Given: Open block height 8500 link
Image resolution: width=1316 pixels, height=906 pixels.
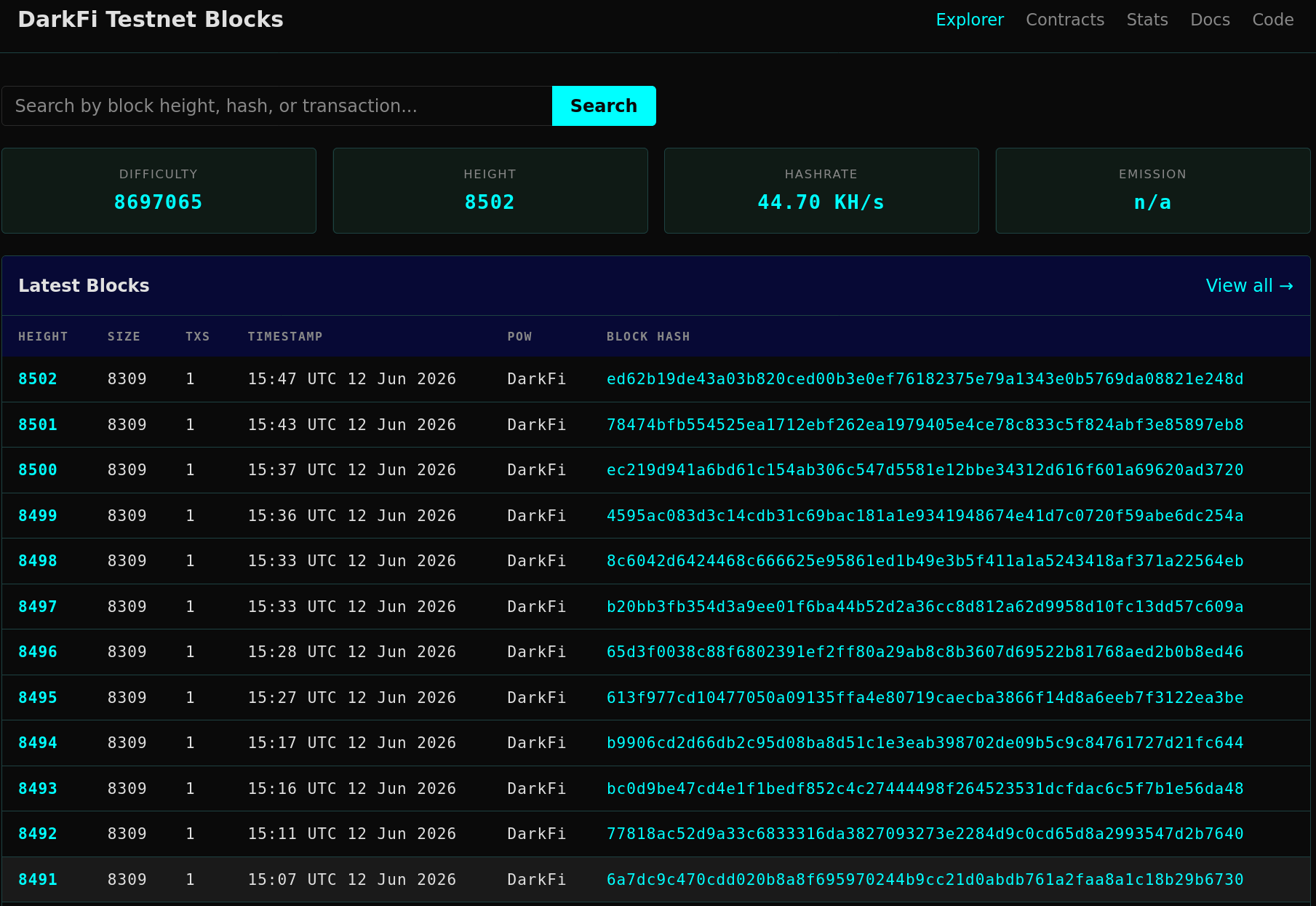Looking at the screenshot, I should pos(38,470).
